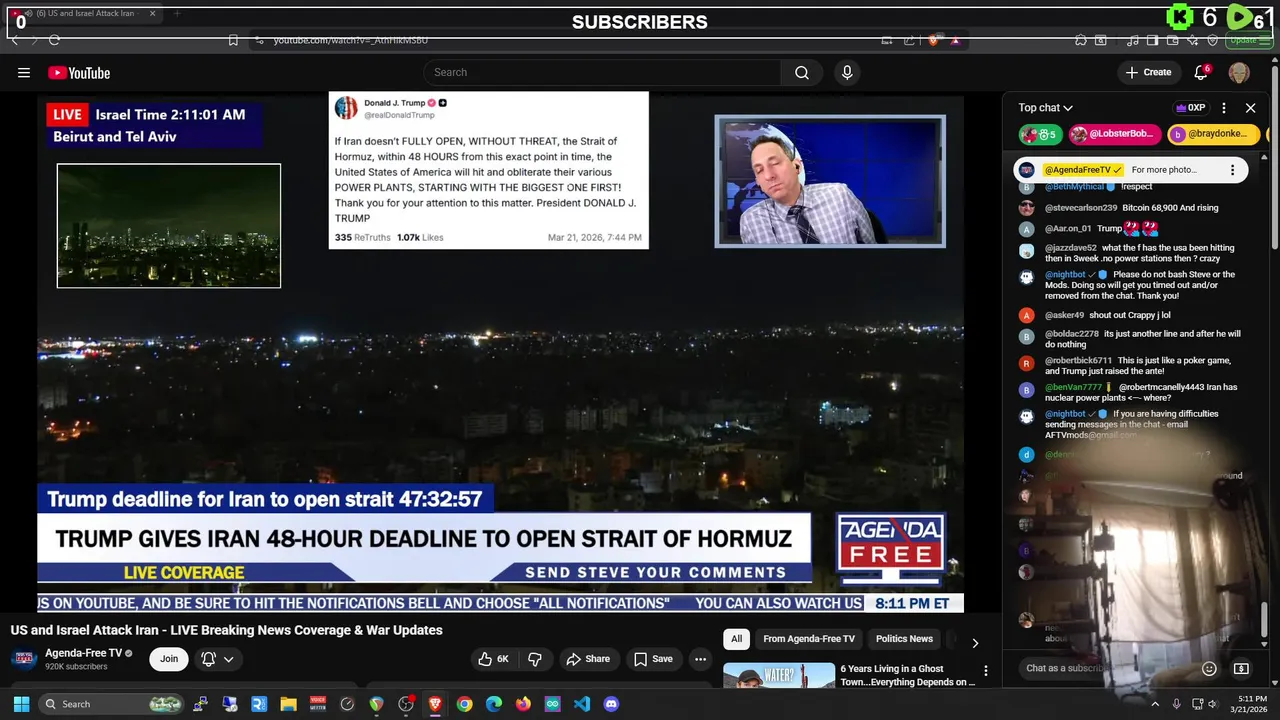Click the YouTube search magnifier button
This screenshot has width=1280, height=720.
coord(801,72)
